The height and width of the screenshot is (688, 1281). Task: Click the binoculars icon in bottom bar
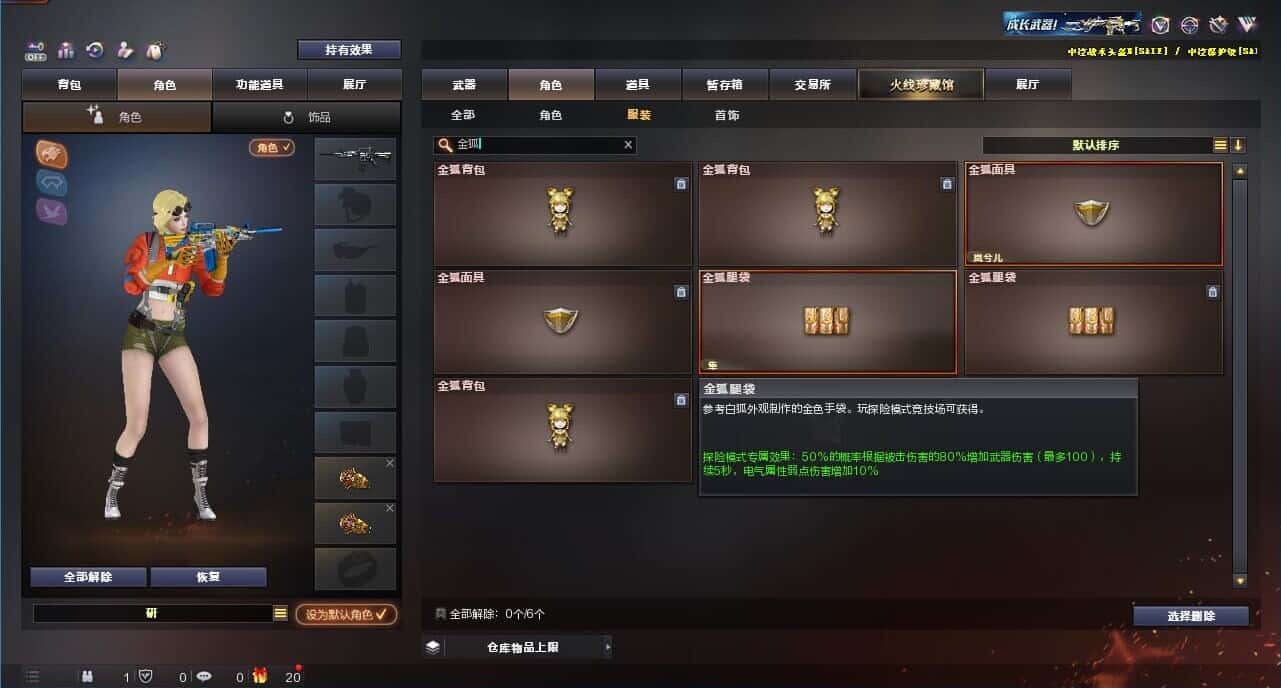[88, 677]
